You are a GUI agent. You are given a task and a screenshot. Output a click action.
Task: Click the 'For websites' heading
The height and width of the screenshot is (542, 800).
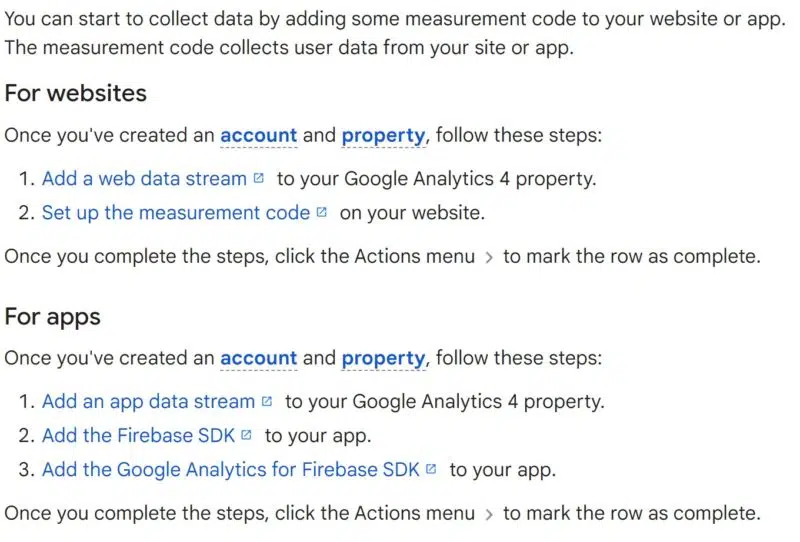(76, 93)
